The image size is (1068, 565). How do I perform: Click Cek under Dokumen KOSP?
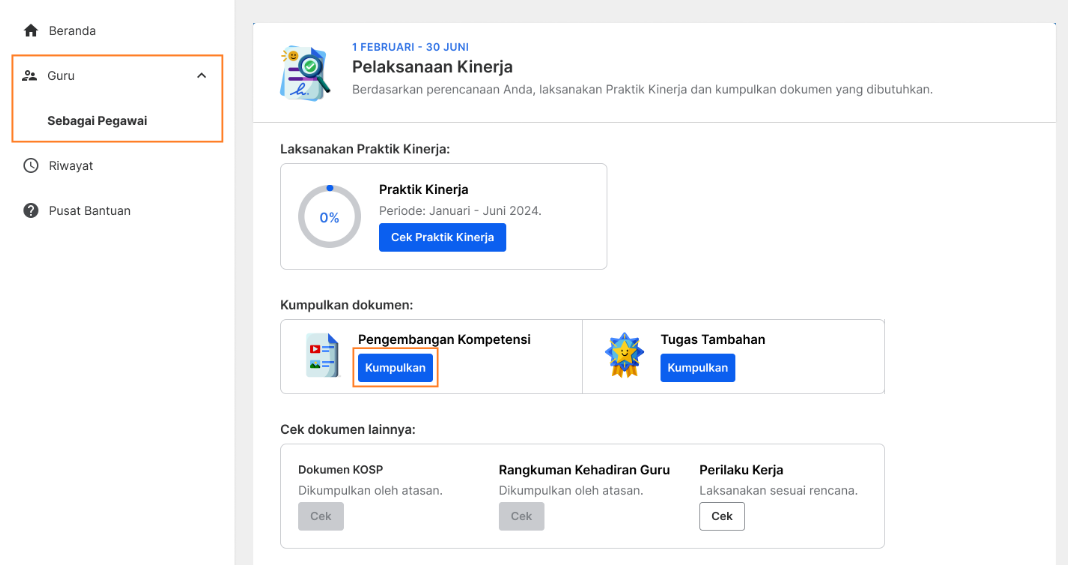[321, 516]
